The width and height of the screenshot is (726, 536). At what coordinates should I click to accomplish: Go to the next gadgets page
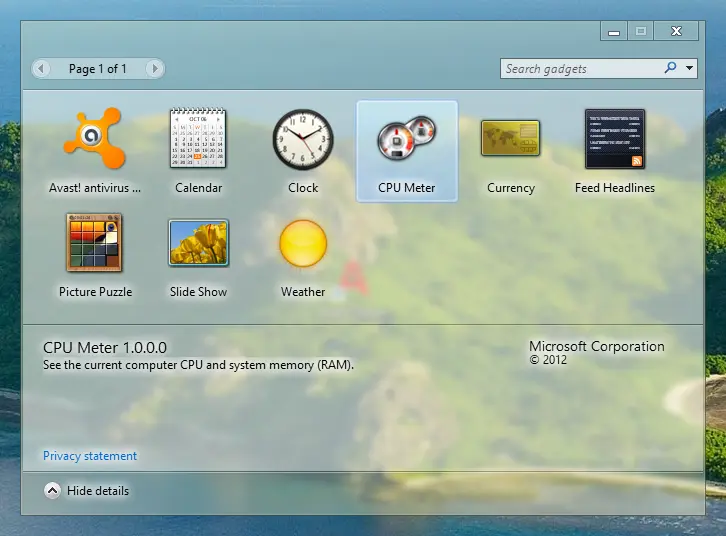[155, 69]
